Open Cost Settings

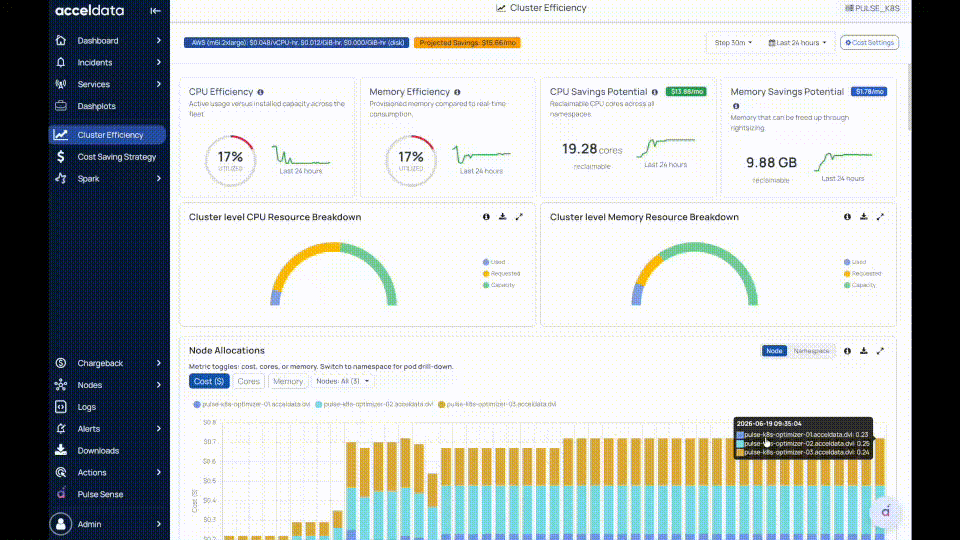point(869,43)
